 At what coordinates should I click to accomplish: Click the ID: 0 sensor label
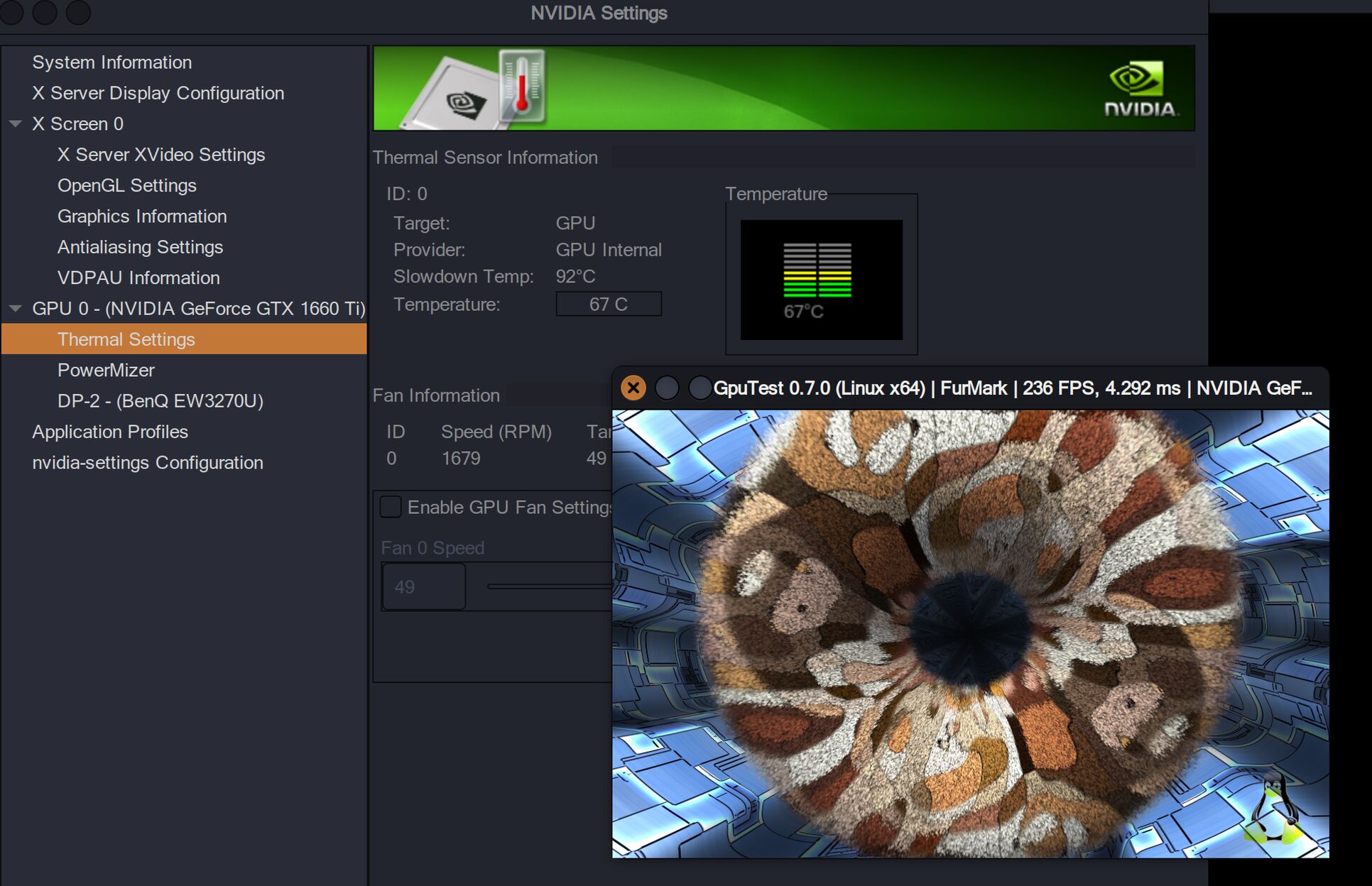[407, 194]
